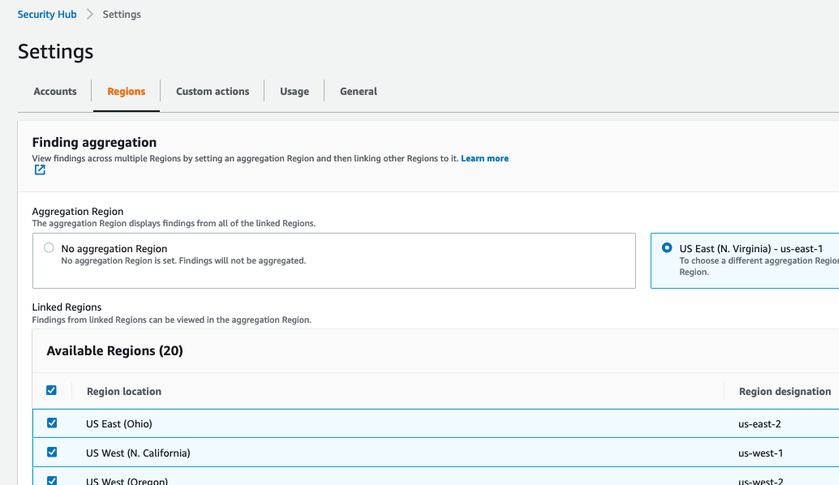839x485 pixels.
Task: Click the Region location column header
Action: 124,391
